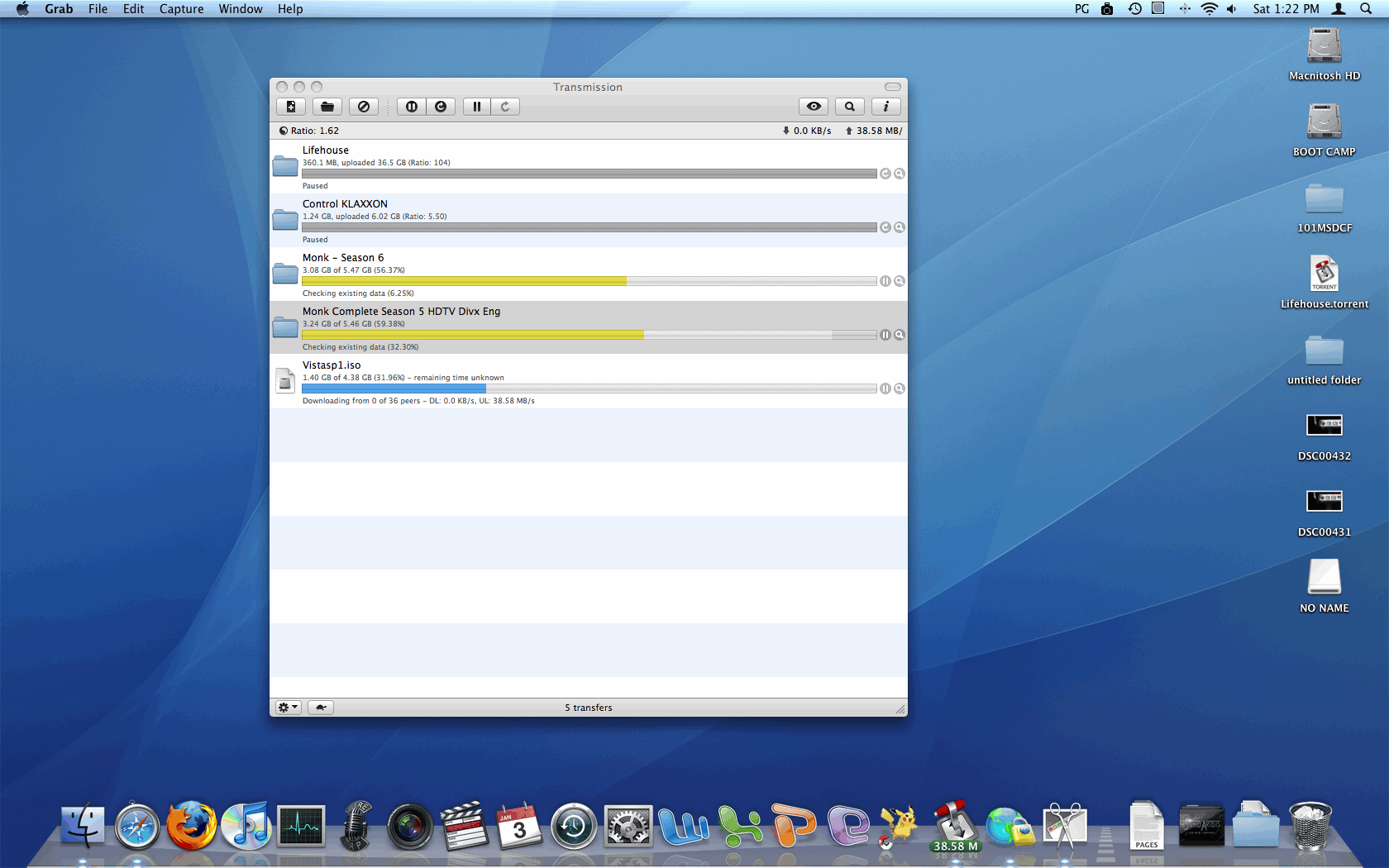Open the Edit menu
The image size is (1389, 868).
[x=133, y=9]
